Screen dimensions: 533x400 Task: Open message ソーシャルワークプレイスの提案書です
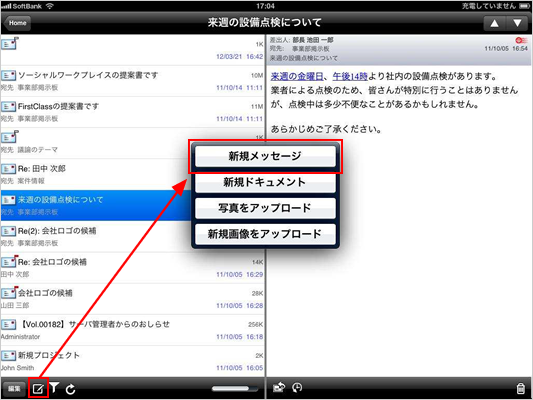[133, 81]
